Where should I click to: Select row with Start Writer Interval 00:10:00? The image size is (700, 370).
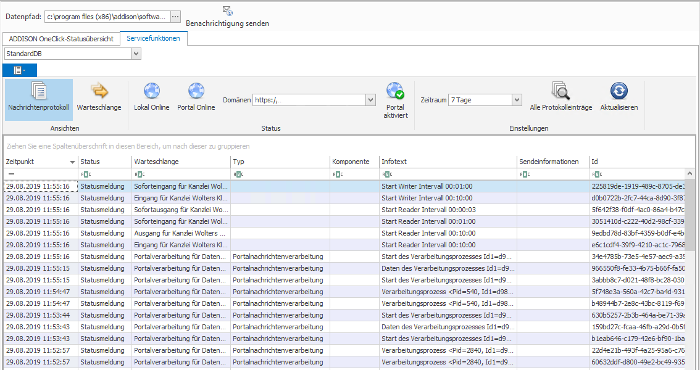(x=344, y=198)
